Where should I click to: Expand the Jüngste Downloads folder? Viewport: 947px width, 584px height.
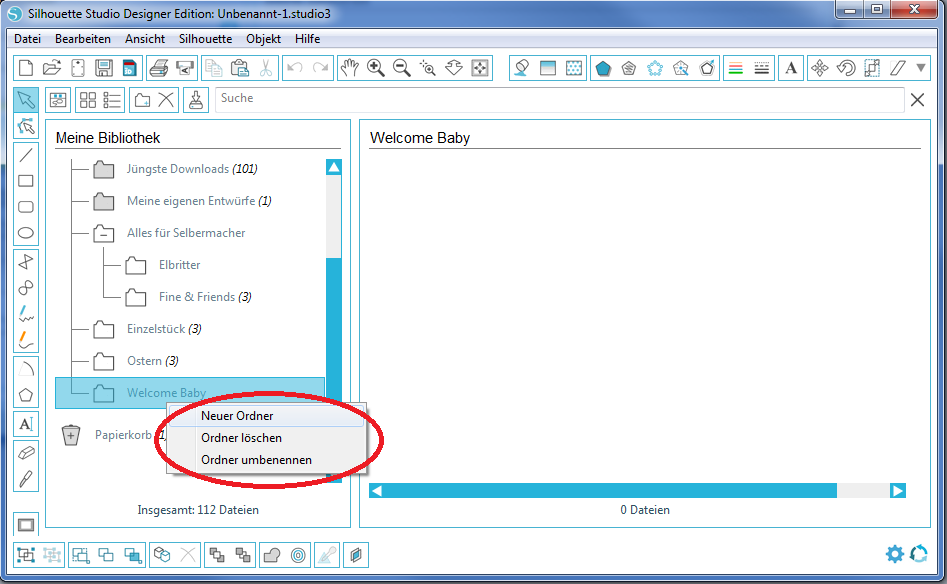[x=102, y=169]
